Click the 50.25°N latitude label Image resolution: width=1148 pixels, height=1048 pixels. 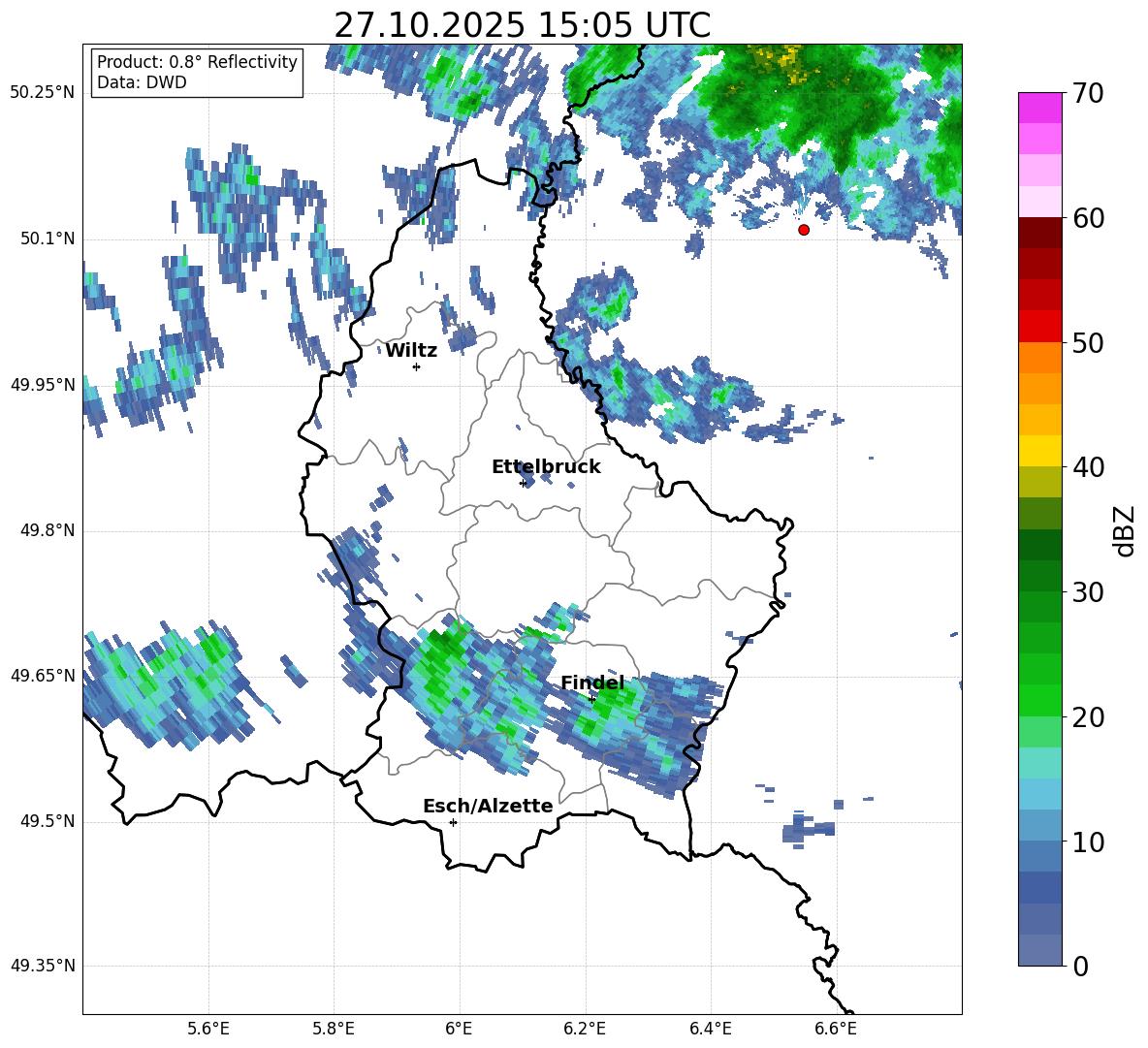(43, 93)
